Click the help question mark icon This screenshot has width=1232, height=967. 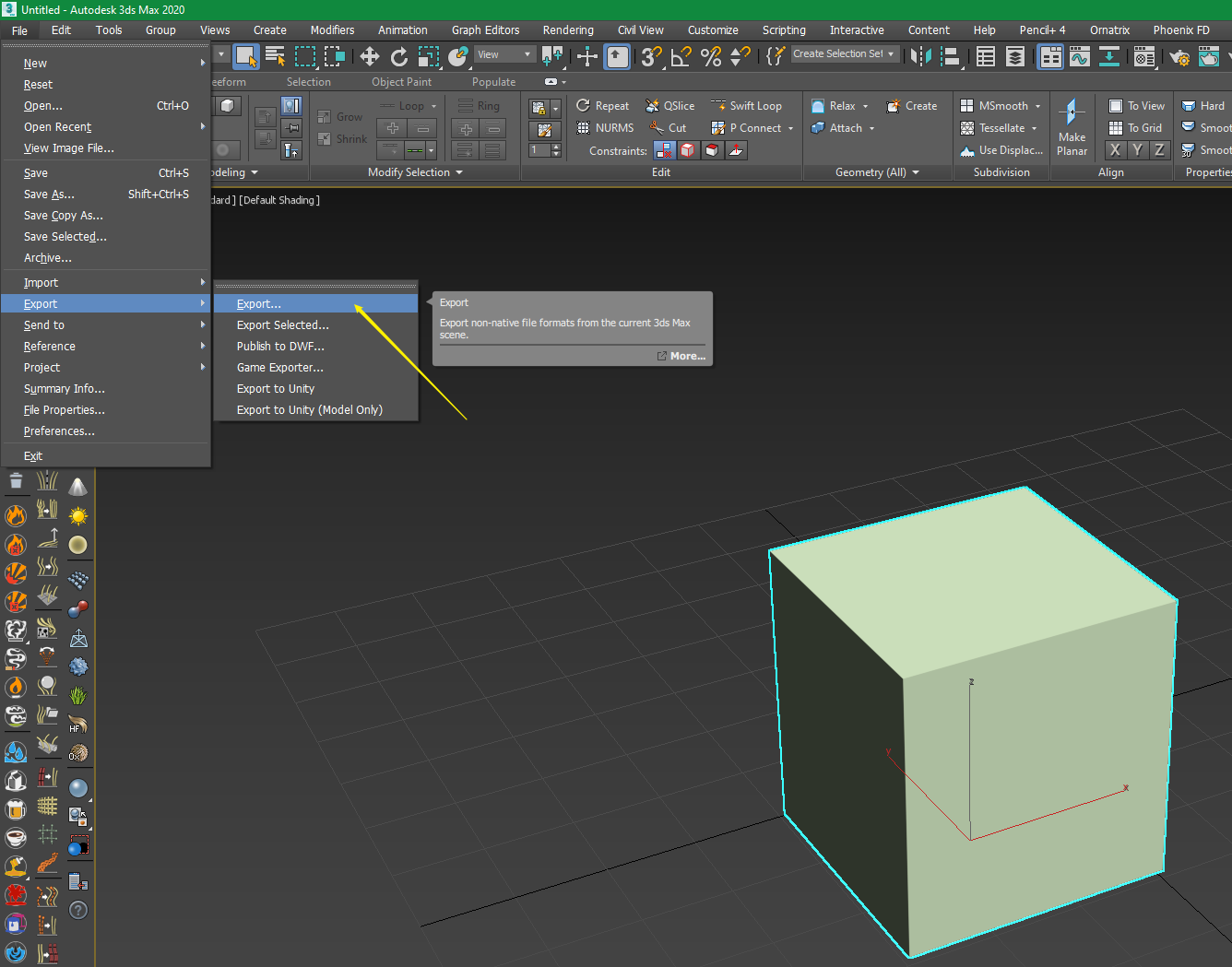point(78,910)
